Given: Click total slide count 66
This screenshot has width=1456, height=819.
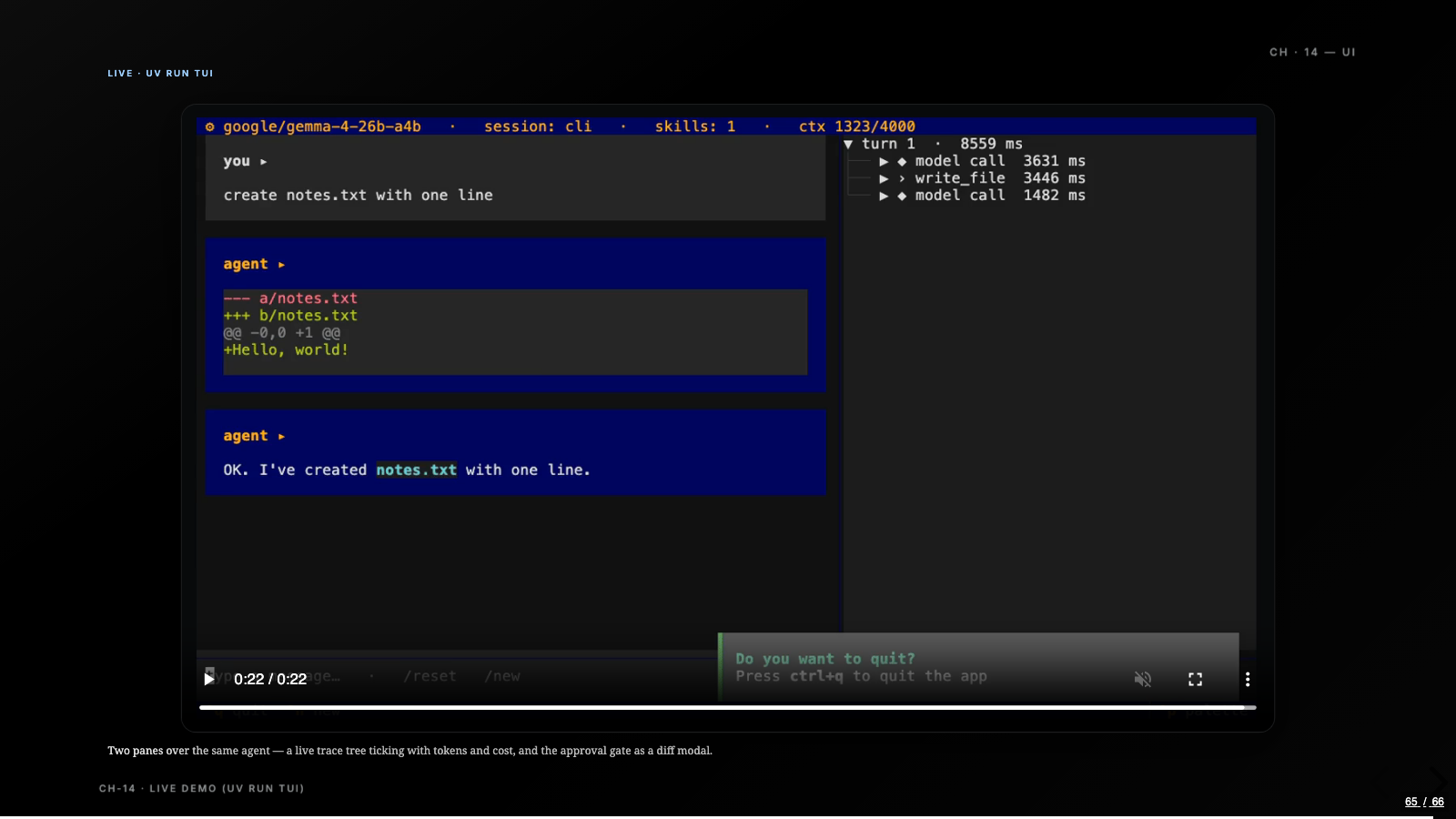Looking at the screenshot, I should (x=1438, y=802).
